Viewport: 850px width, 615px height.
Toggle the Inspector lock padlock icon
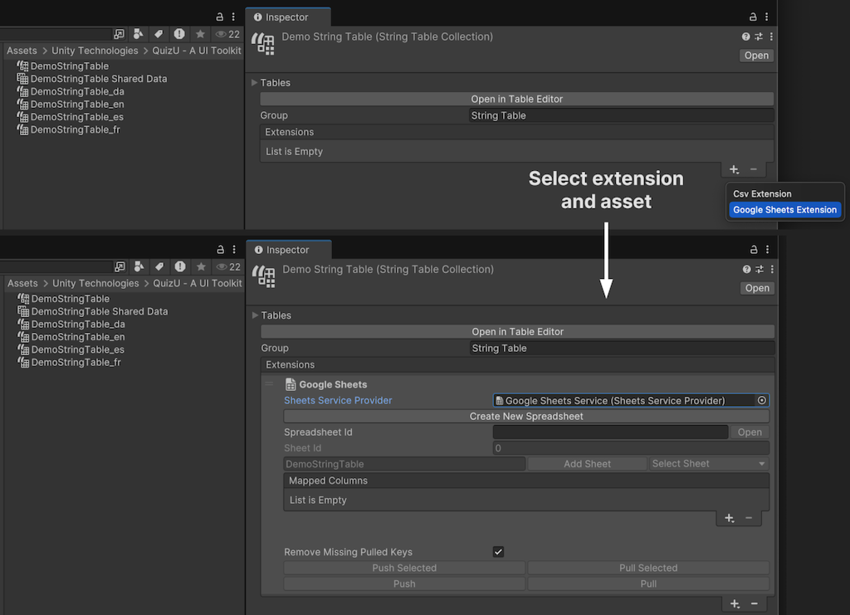click(753, 16)
